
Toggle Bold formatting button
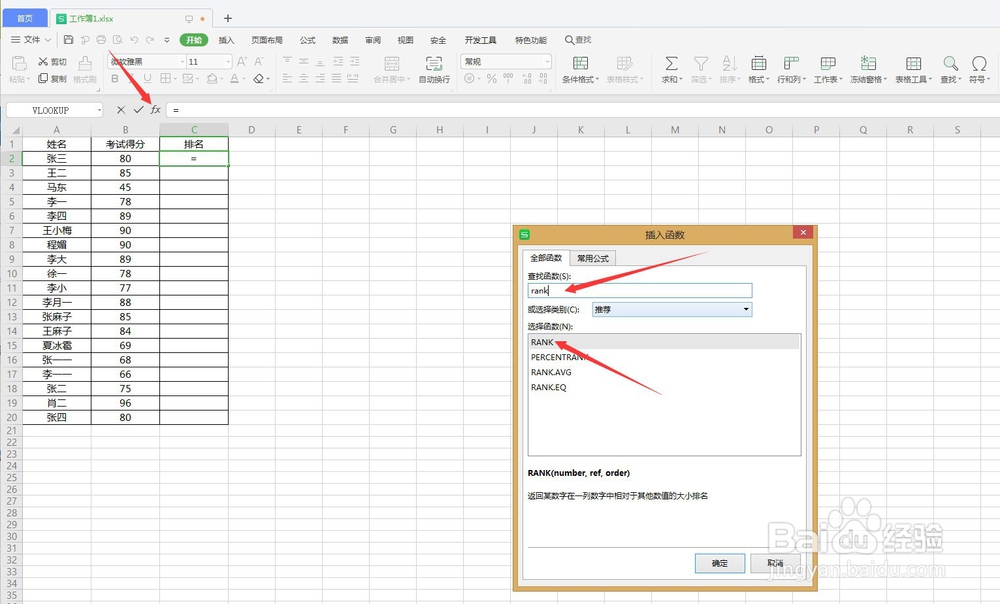pos(115,78)
